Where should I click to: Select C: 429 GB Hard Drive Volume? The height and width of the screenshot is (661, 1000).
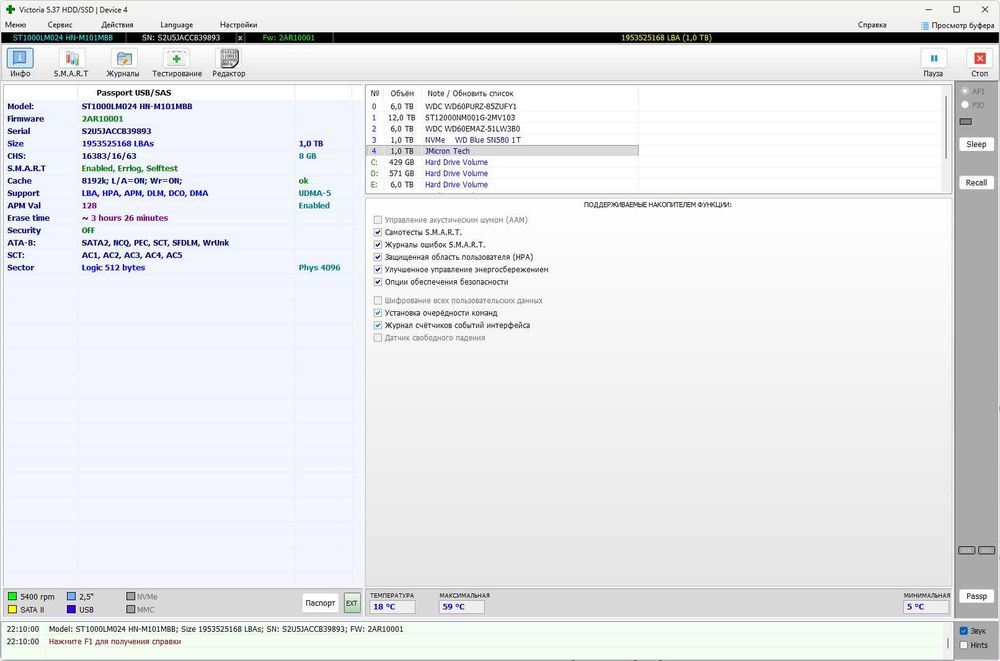coord(503,162)
